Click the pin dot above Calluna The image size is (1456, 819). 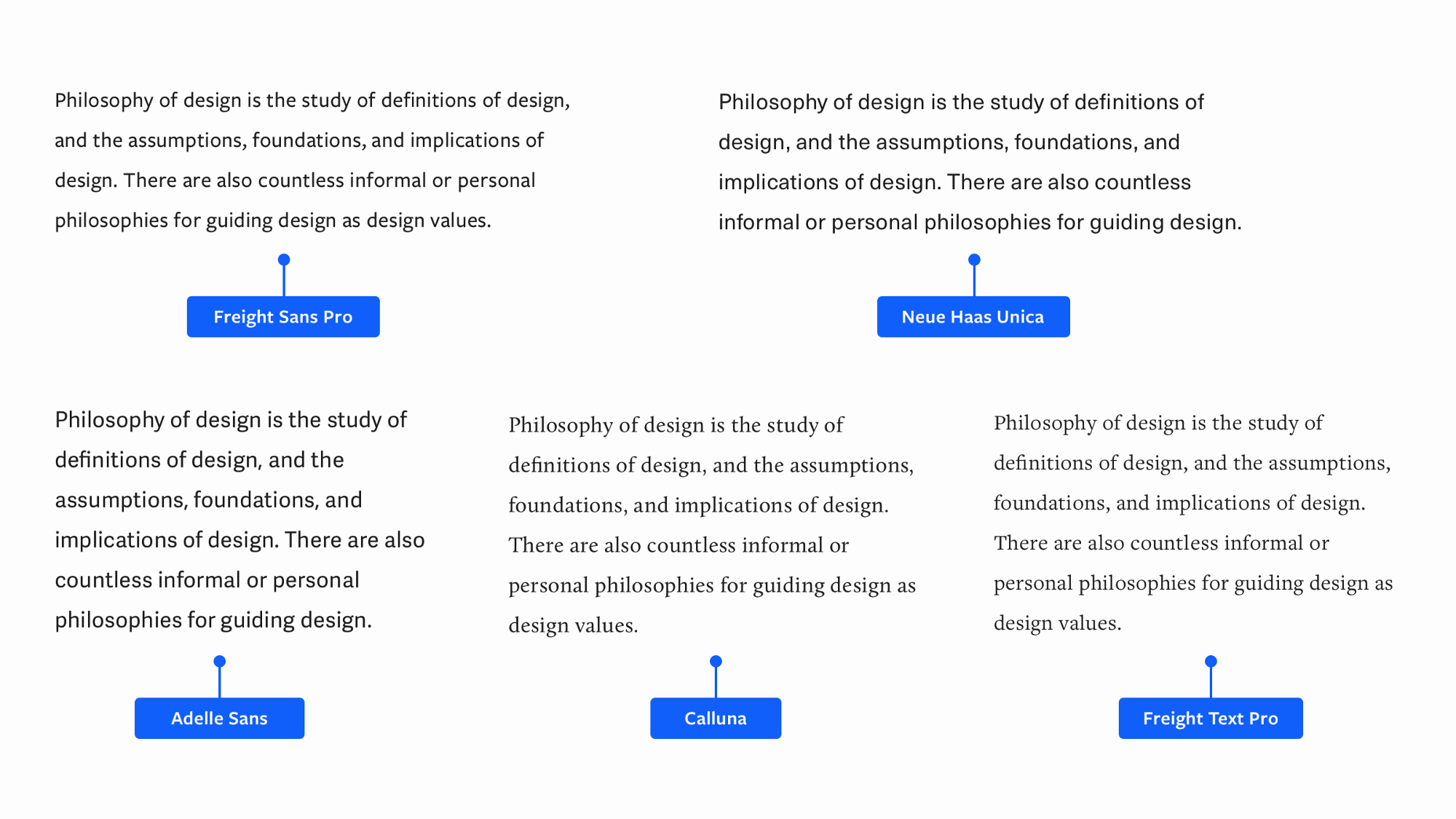pyautogui.click(x=716, y=662)
